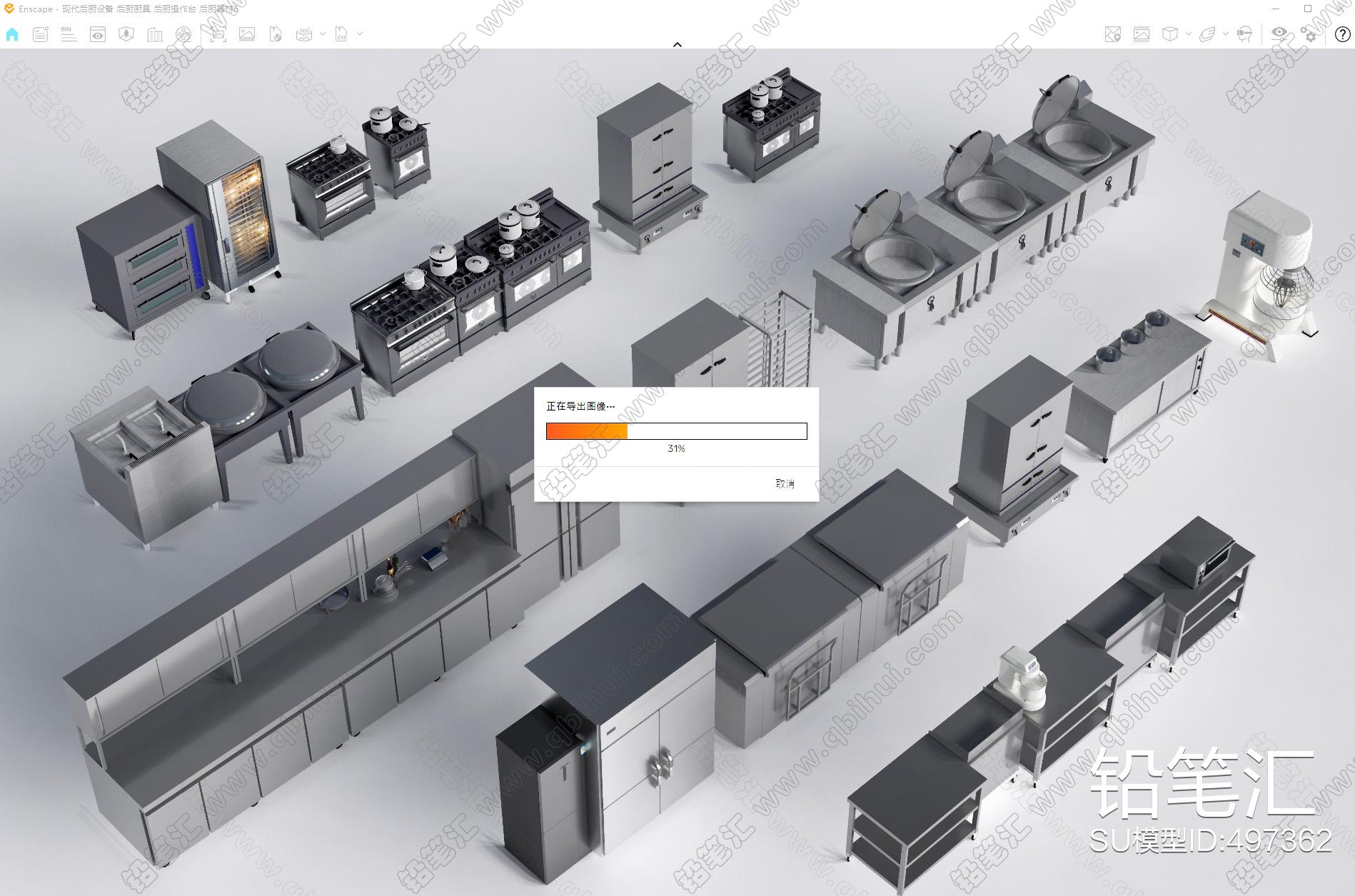Open General Settings gears icon

pyautogui.click(x=1309, y=34)
